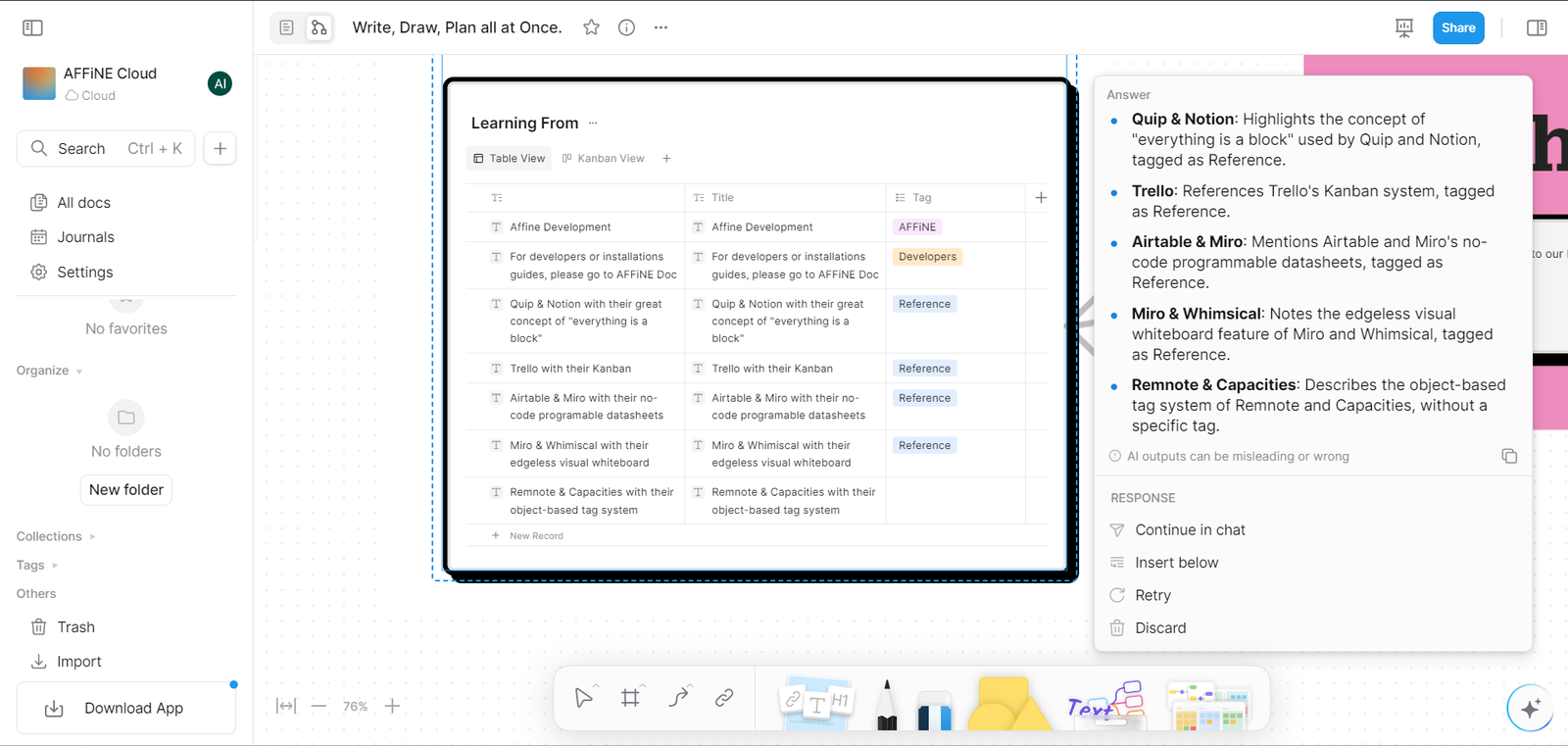
Task: Favorite this doc with the star
Action: tap(591, 27)
